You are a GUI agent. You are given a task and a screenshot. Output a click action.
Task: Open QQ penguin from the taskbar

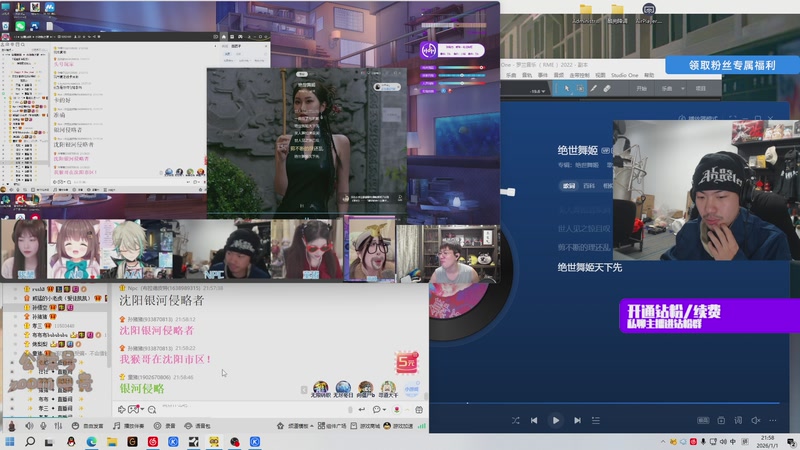tap(71, 441)
